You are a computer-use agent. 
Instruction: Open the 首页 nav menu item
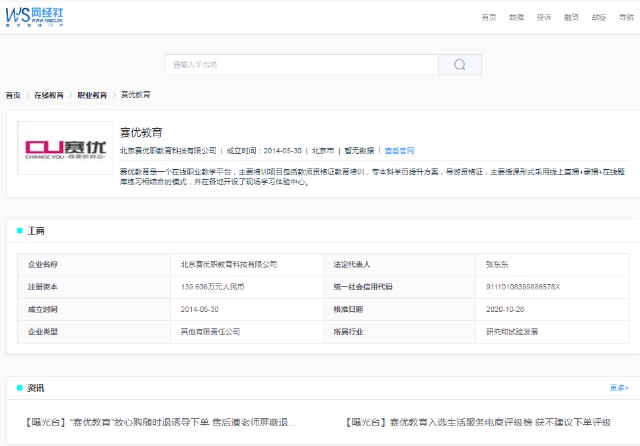pyautogui.click(x=489, y=17)
